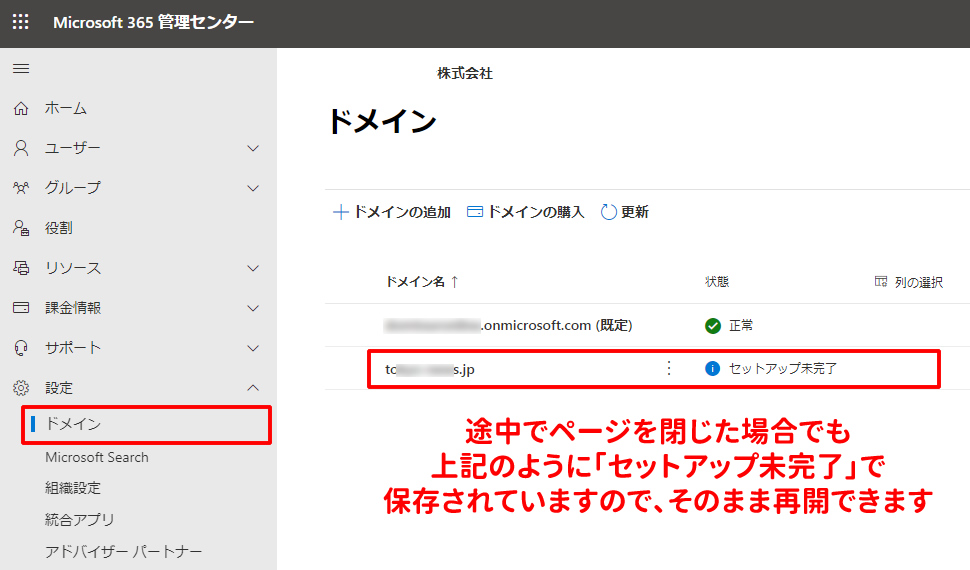Click the 株式会社 organization name
This screenshot has width=970, height=570.
click(465, 73)
